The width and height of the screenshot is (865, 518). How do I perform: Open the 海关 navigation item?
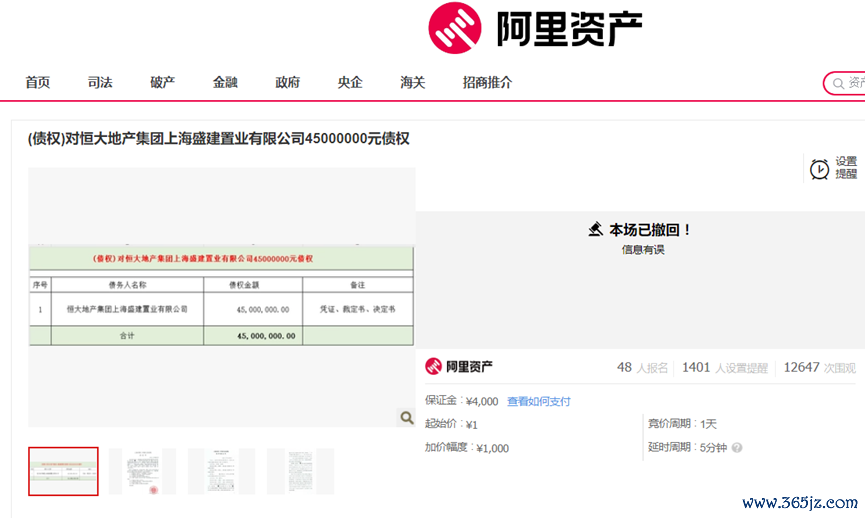[x=413, y=83]
